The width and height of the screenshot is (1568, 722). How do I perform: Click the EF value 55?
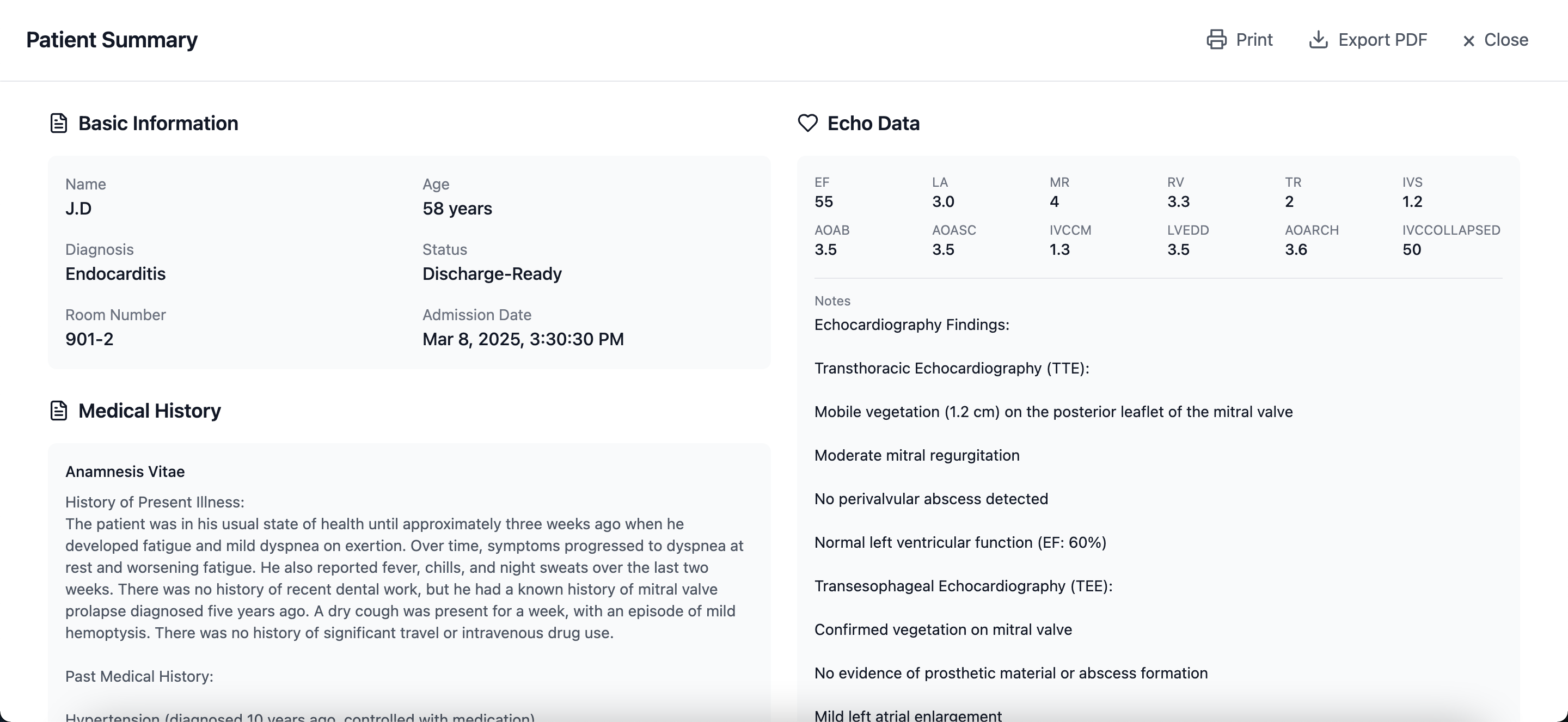click(x=824, y=201)
